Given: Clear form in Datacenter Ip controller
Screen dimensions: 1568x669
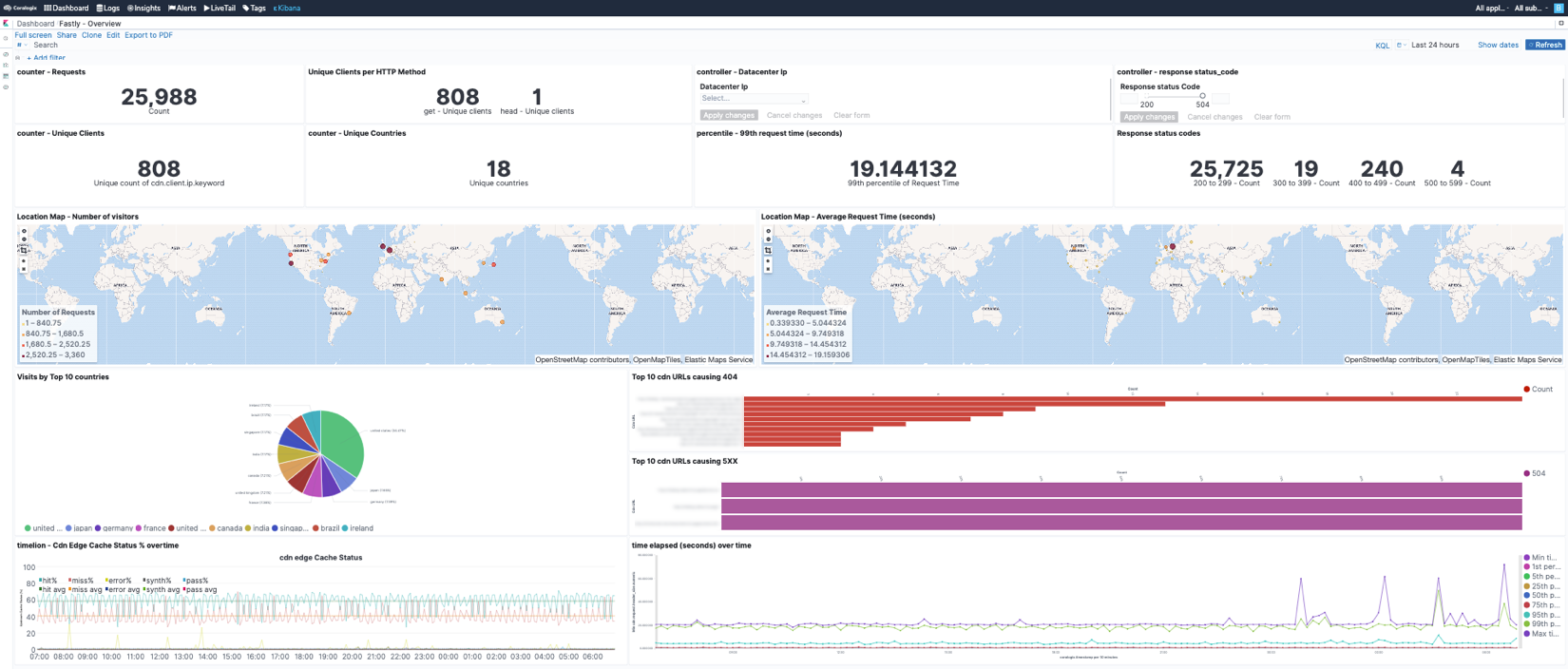Looking at the screenshot, I should tap(851, 115).
